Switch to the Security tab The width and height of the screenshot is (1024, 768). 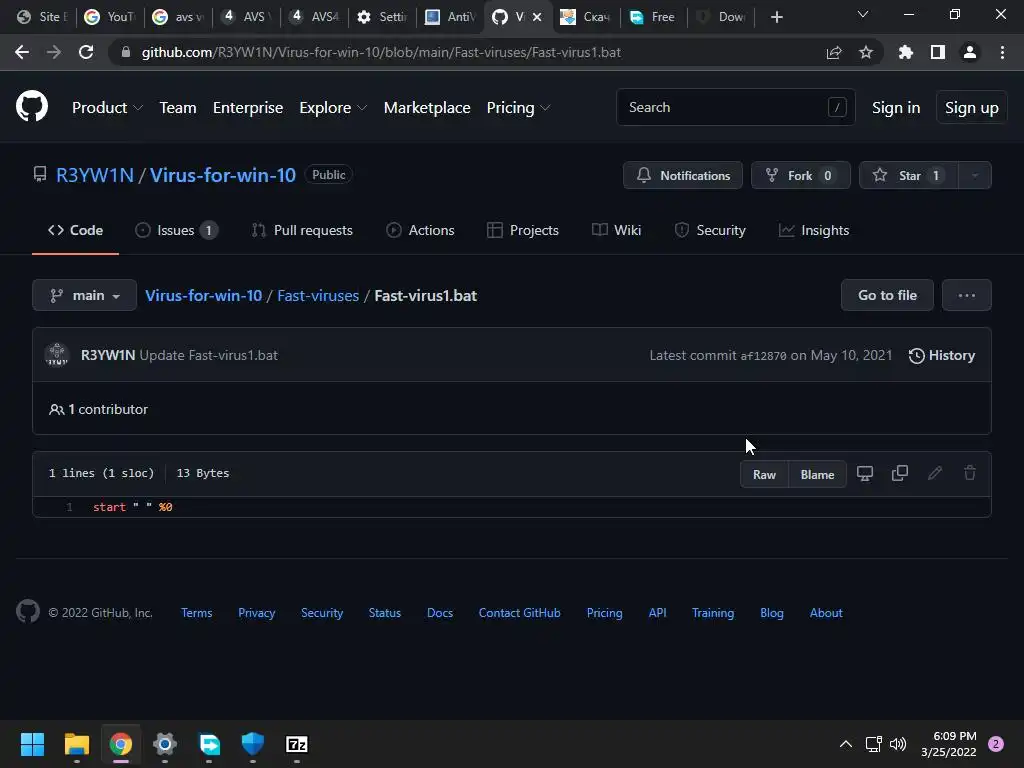(710, 231)
